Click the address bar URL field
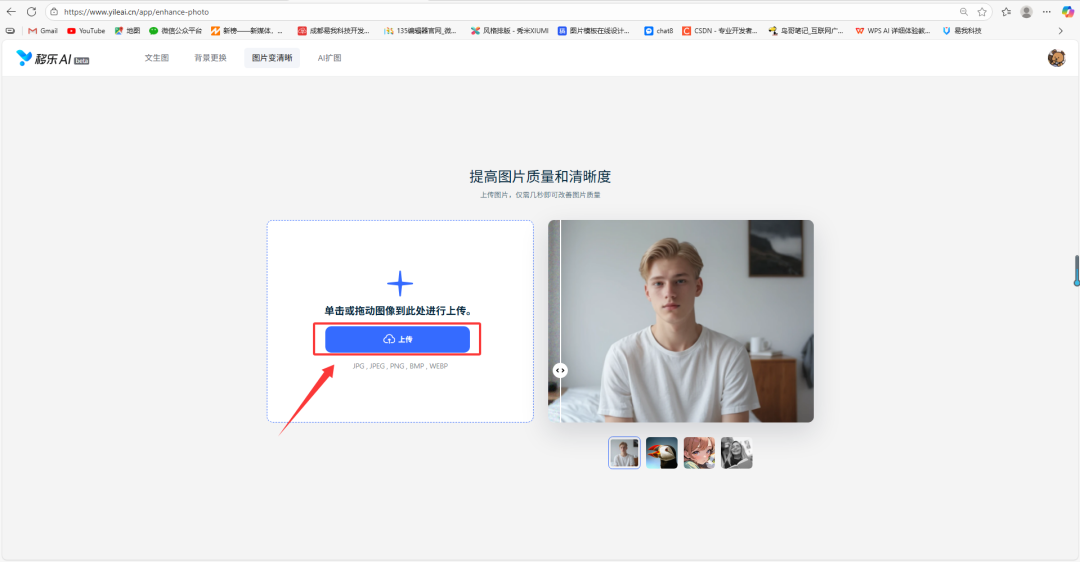The width and height of the screenshot is (1080, 562). (x=510, y=12)
